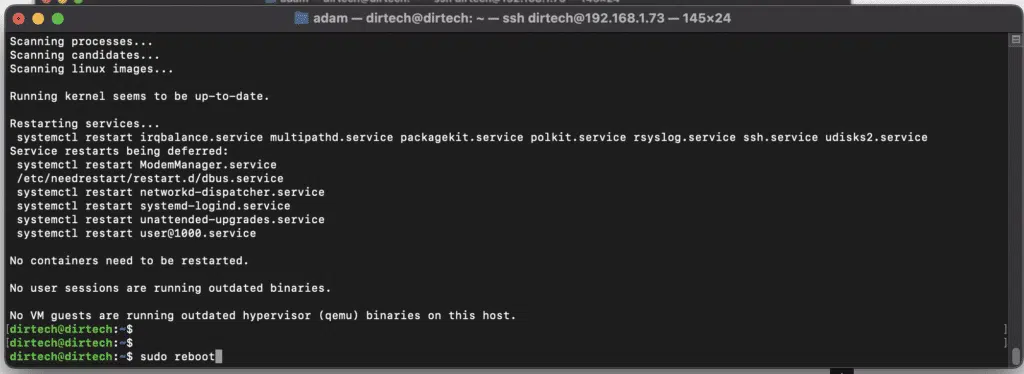Click the 'systemctl restart ModemManager.service' line
Screen dimensions: 1024x374
tap(146, 164)
